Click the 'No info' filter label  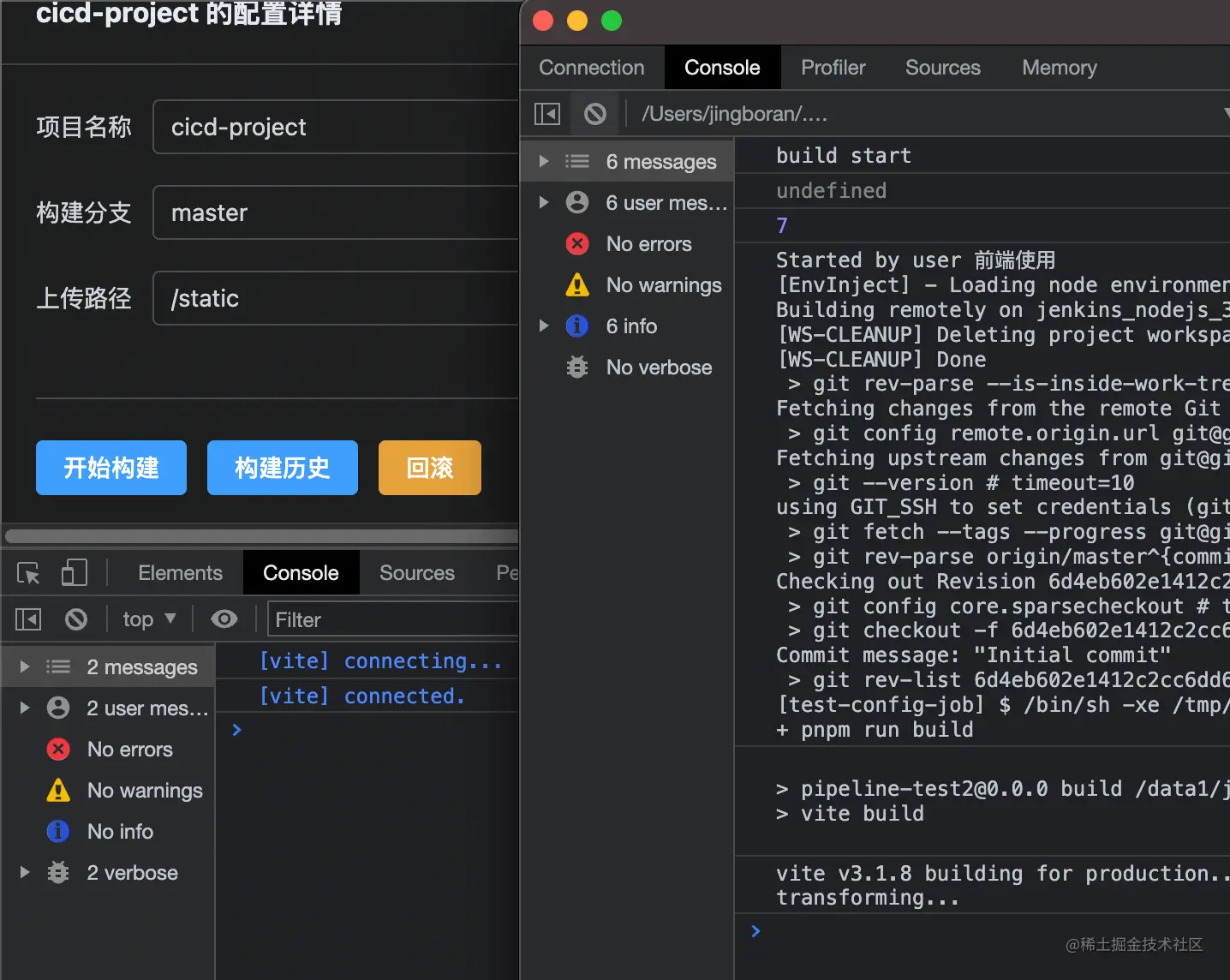click(120, 831)
